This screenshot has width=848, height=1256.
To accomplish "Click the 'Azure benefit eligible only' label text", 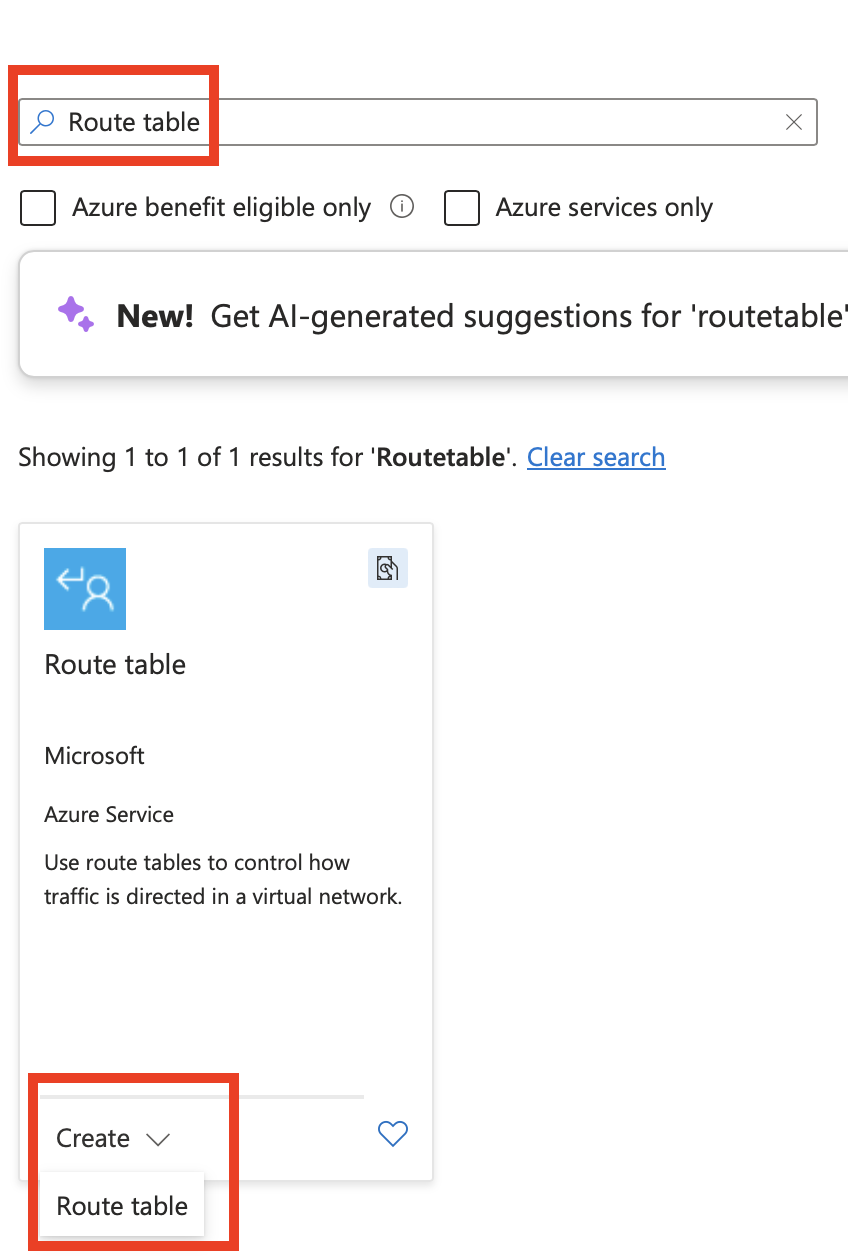I will point(222,208).
